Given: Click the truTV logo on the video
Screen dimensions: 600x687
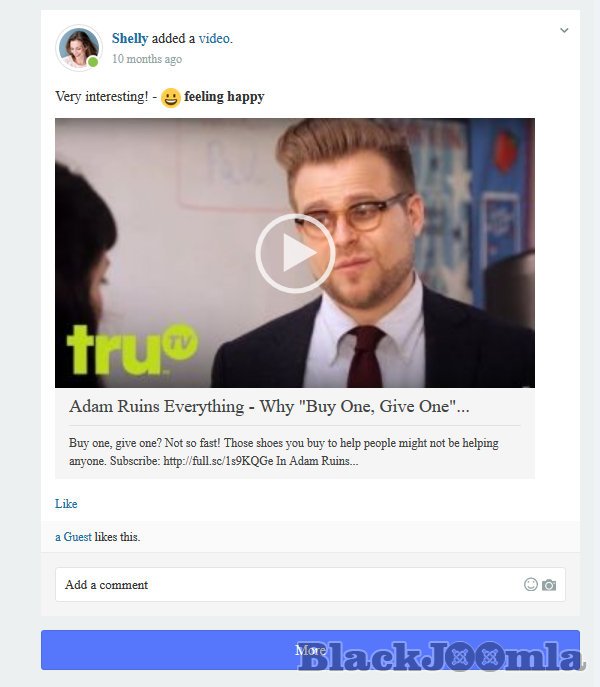Looking at the screenshot, I should click(132, 350).
